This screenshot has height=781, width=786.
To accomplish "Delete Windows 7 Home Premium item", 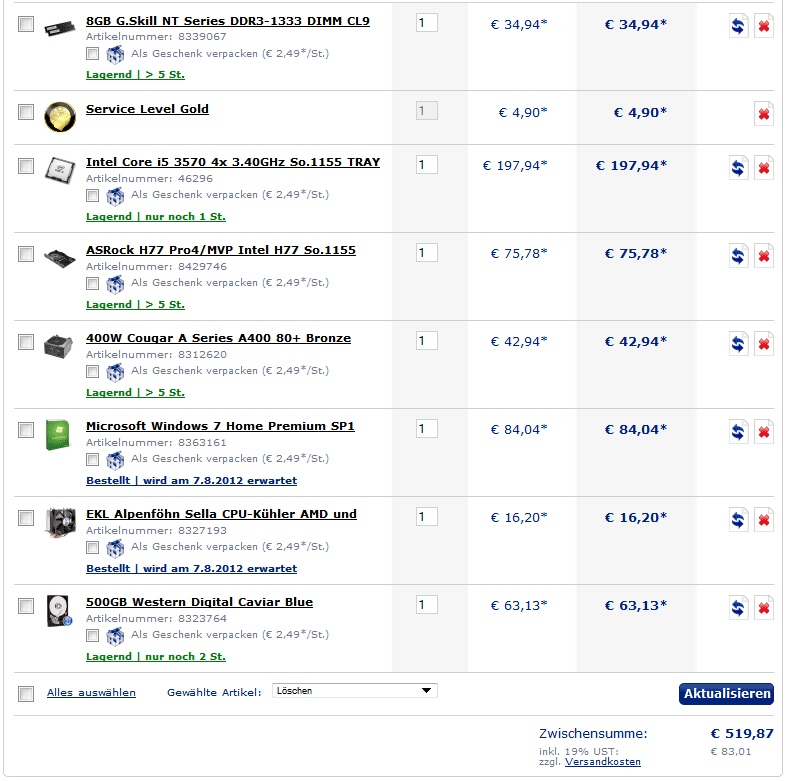I will [764, 432].
